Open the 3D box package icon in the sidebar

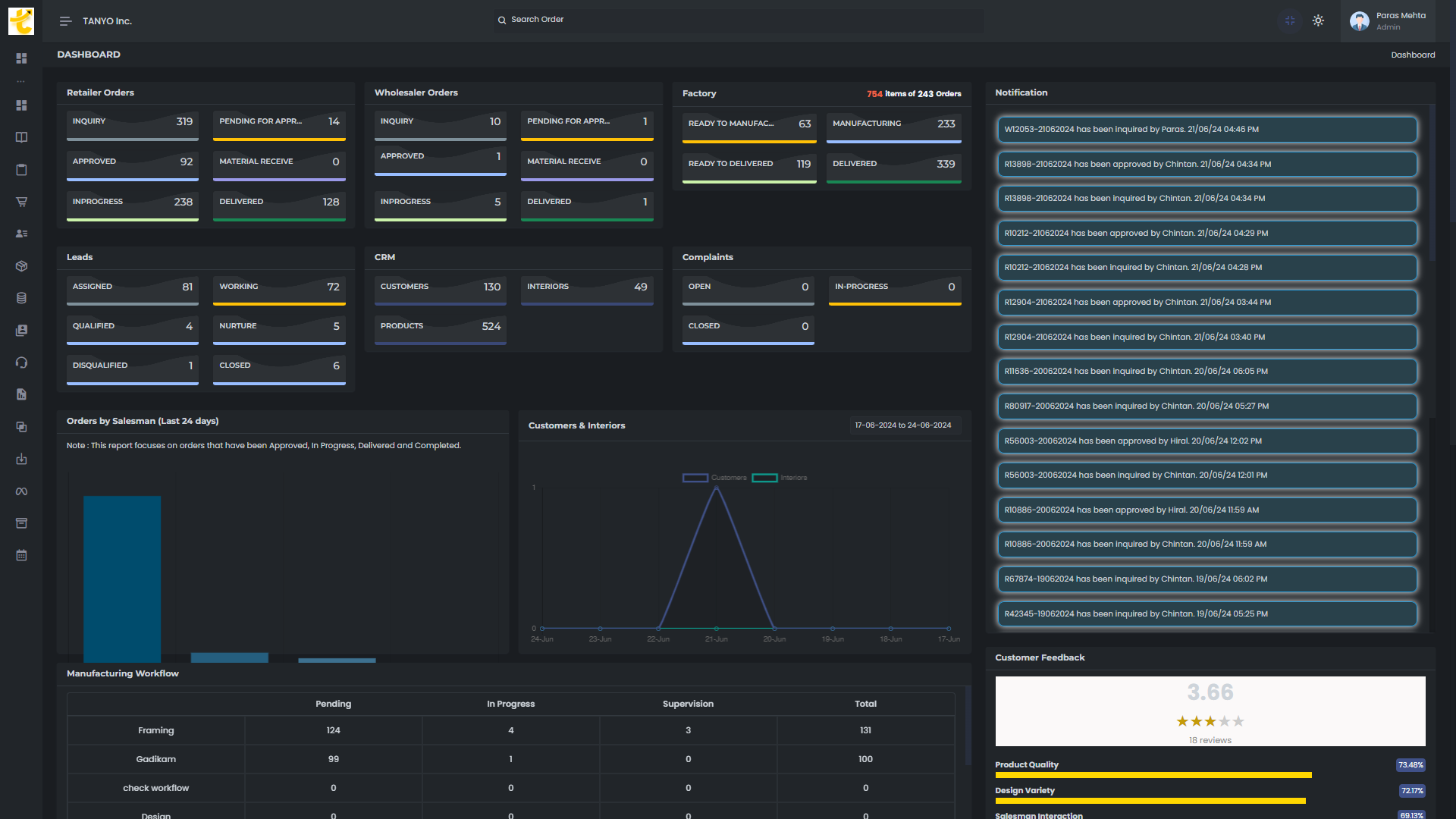pyautogui.click(x=21, y=266)
